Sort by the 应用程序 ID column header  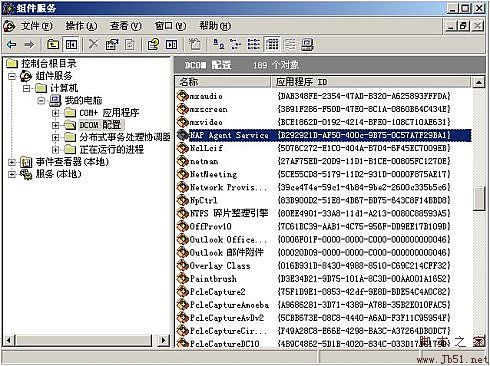point(371,82)
